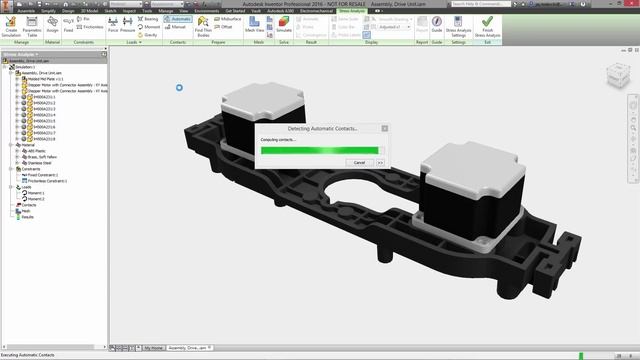Open the Assemble ribbon tab
Viewport: 640px width, 360px height.
coord(26,11)
